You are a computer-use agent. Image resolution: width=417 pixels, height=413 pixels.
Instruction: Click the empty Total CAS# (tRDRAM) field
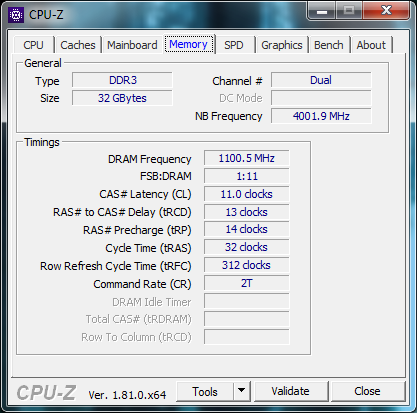tap(247, 319)
